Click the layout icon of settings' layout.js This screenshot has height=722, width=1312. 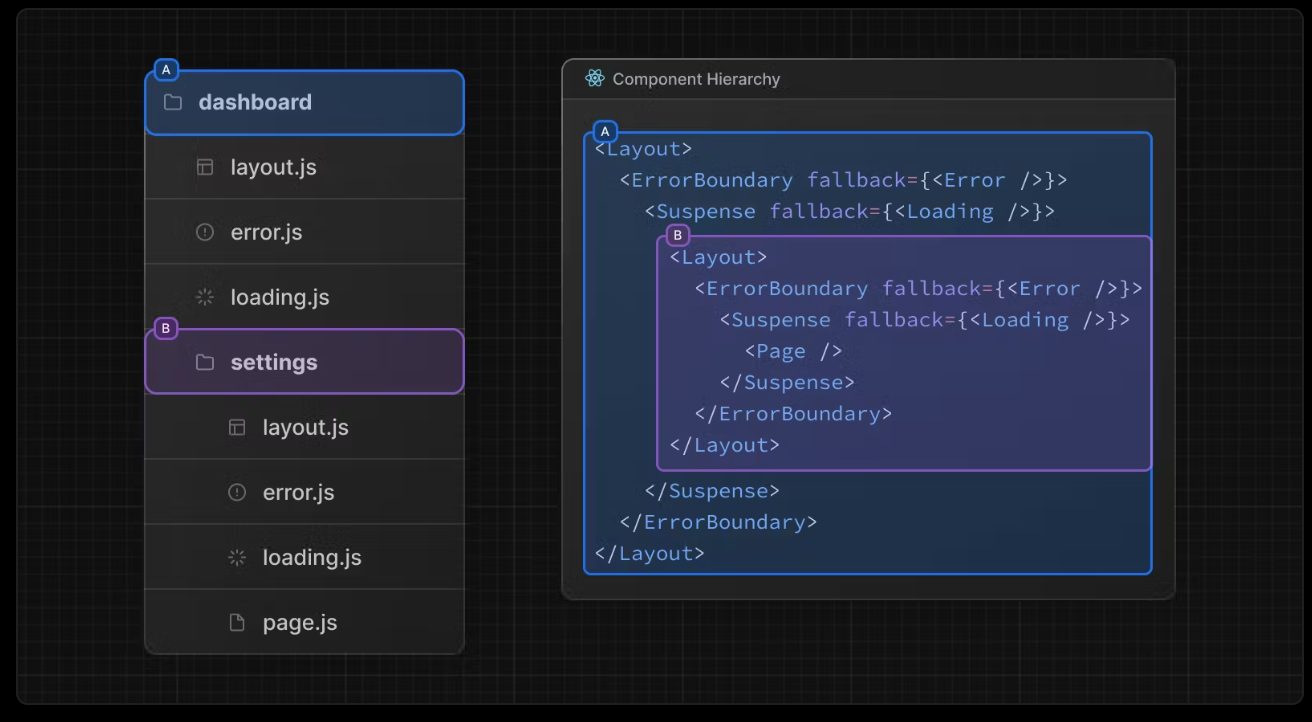pos(237,427)
